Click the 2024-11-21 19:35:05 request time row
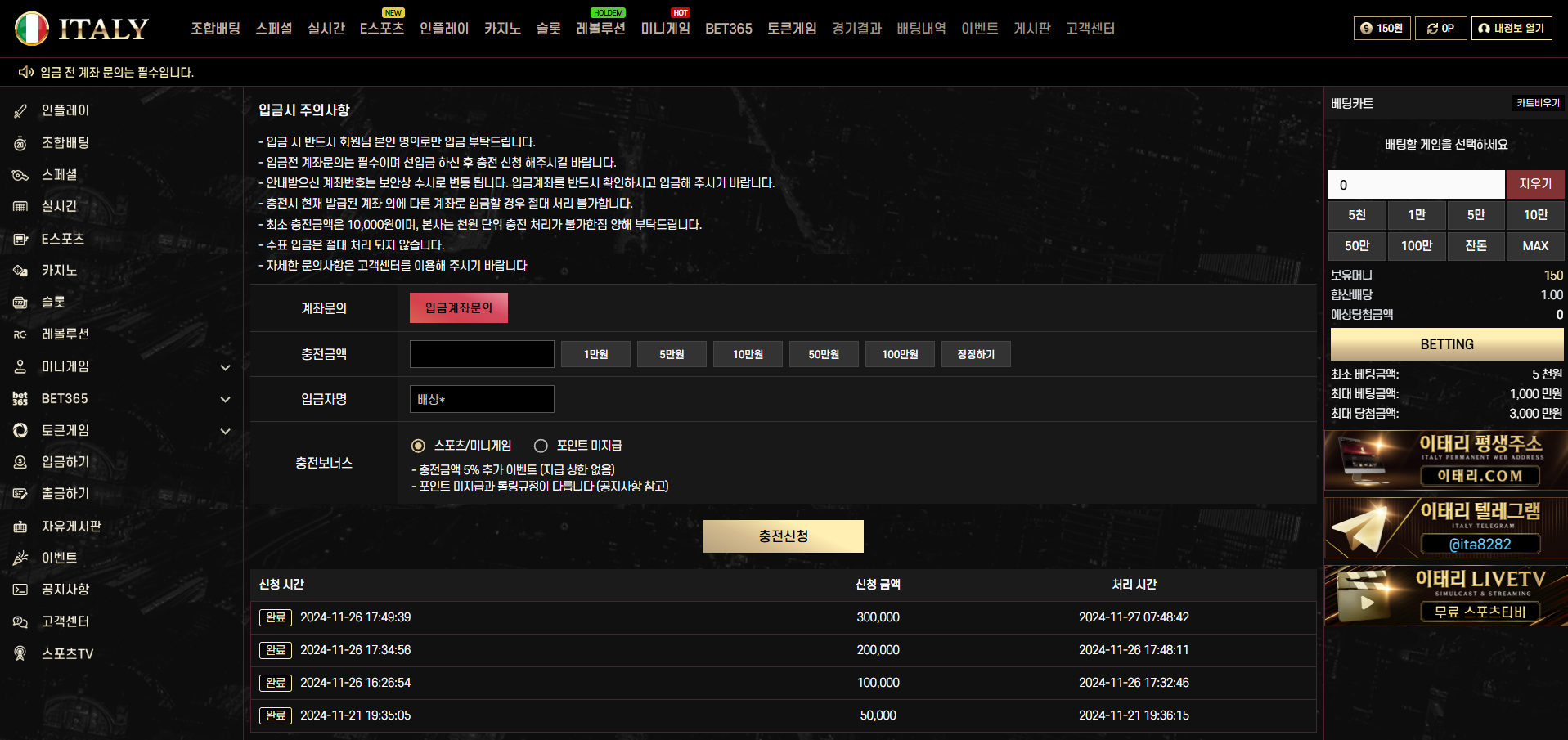The image size is (1568, 740). click(x=355, y=715)
